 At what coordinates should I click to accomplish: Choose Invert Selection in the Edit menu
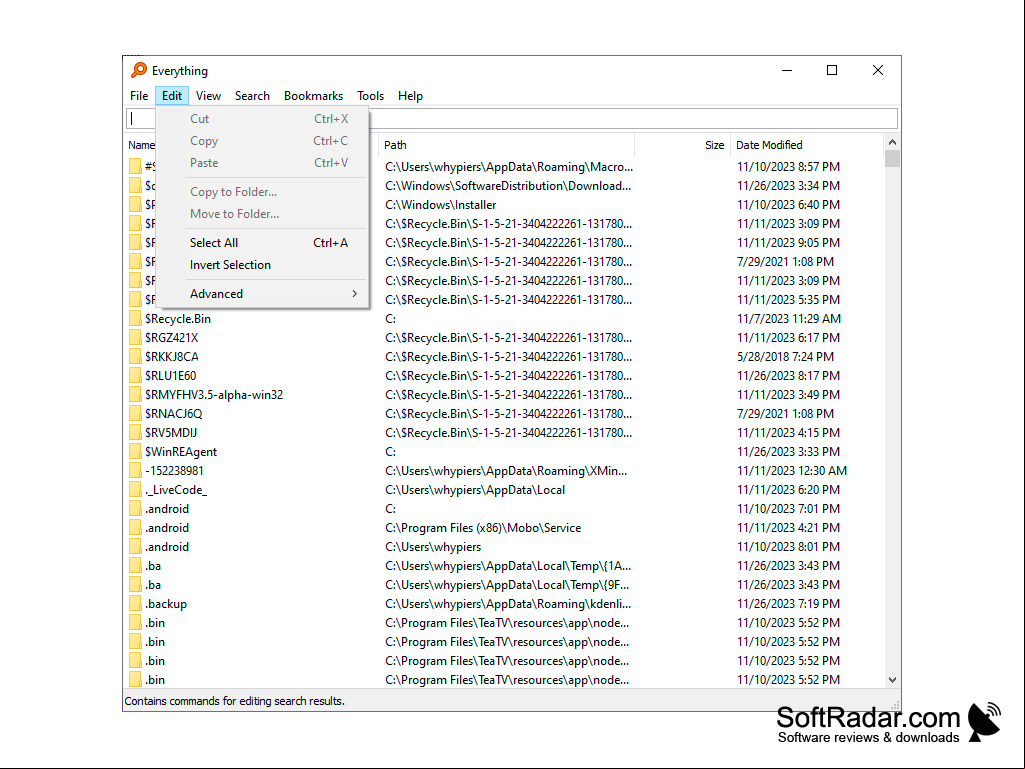pyautogui.click(x=263, y=265)
